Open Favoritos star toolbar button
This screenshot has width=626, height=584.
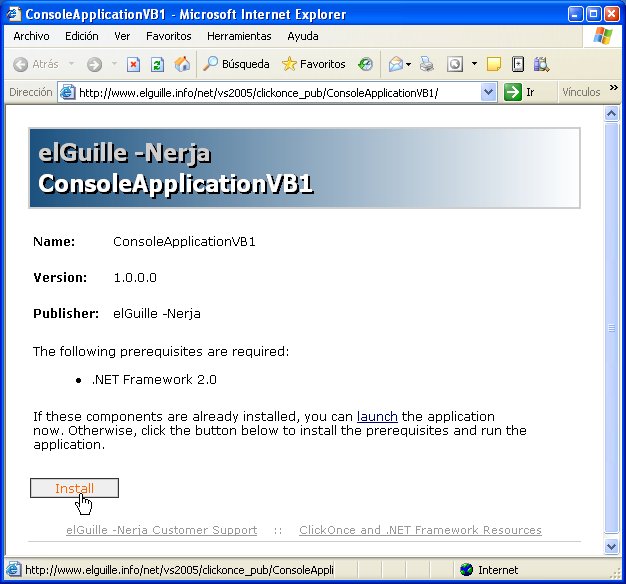point(313,64)
